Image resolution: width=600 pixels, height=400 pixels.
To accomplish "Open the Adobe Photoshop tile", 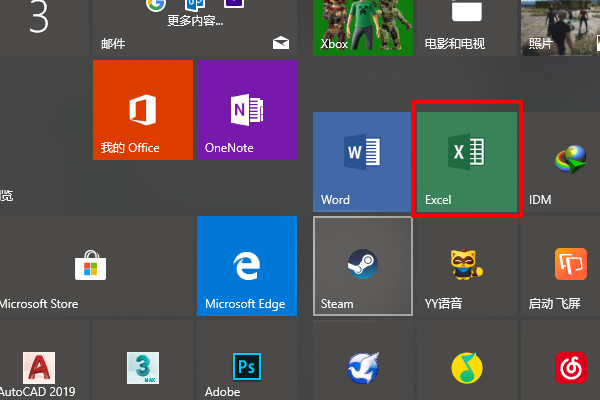I will coord(246,368).
